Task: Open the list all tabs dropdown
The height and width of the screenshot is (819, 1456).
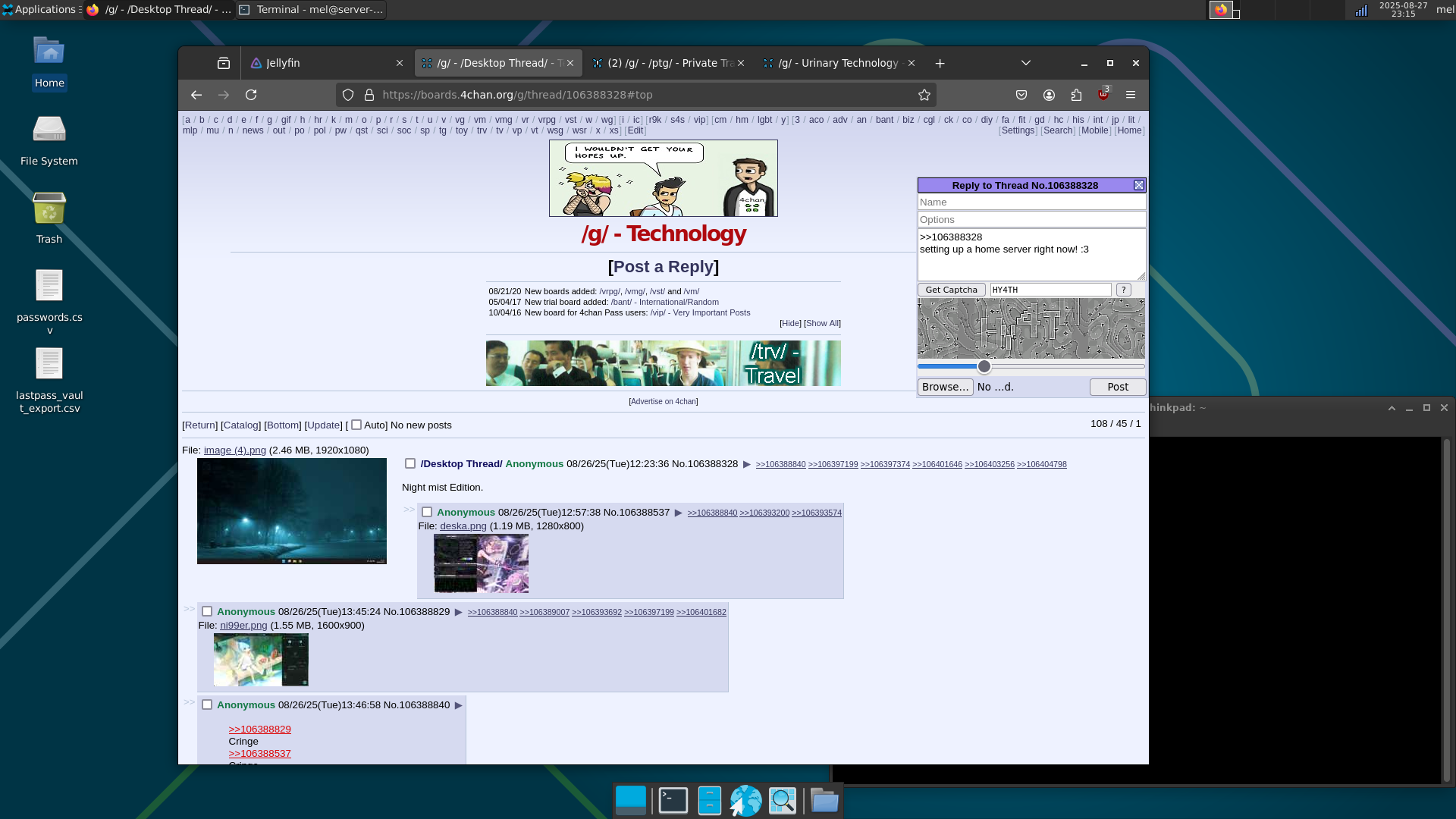Action: (x=1025, y=63)
